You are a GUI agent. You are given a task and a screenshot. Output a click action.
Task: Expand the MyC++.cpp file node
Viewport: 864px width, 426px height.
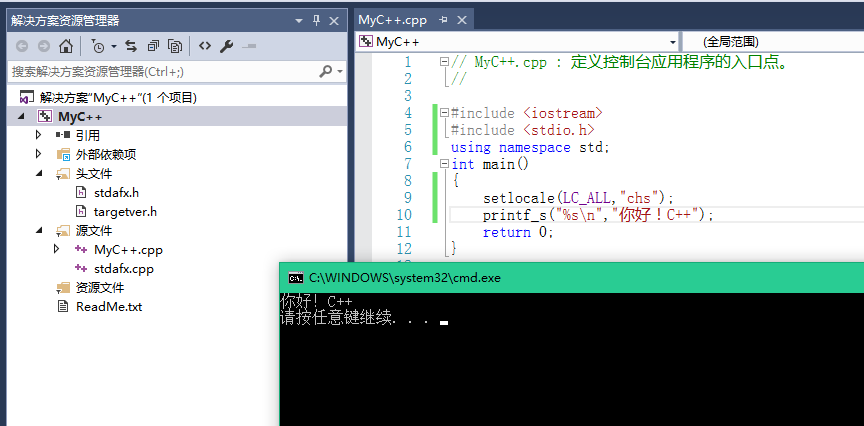point(56,249)
